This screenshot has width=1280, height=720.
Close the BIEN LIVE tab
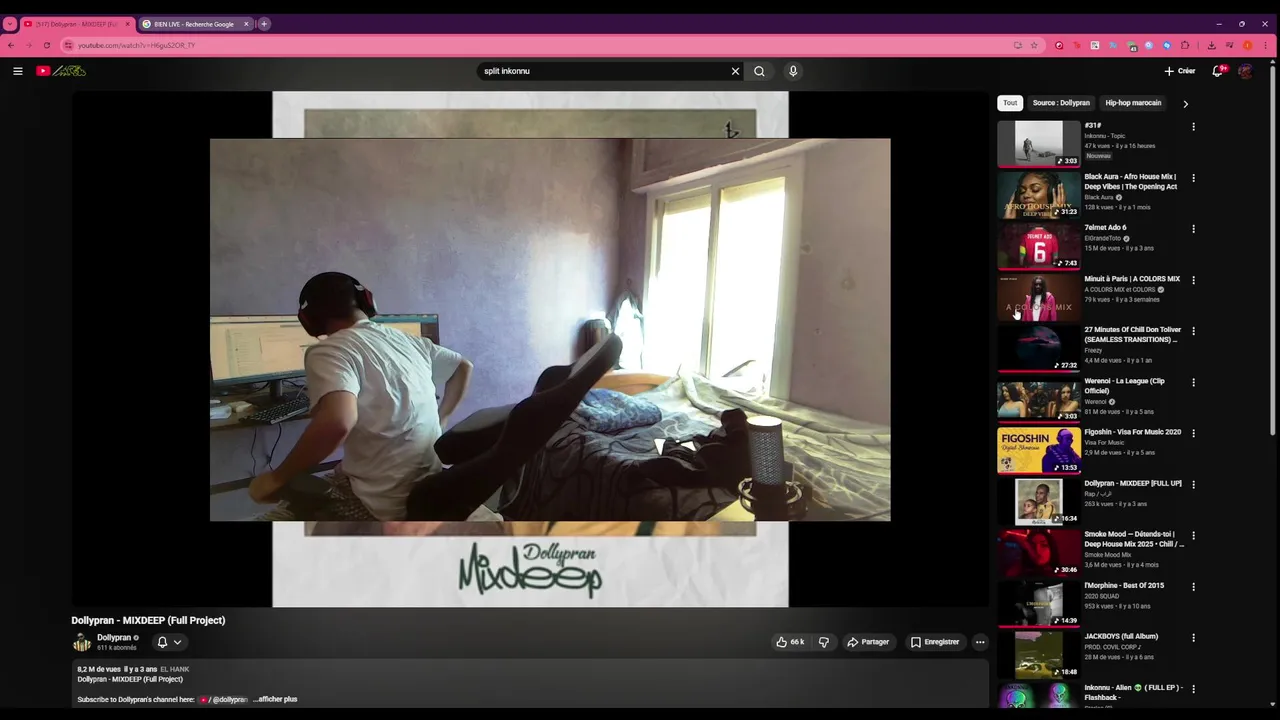pyautogui.click(x=246, y=24)
